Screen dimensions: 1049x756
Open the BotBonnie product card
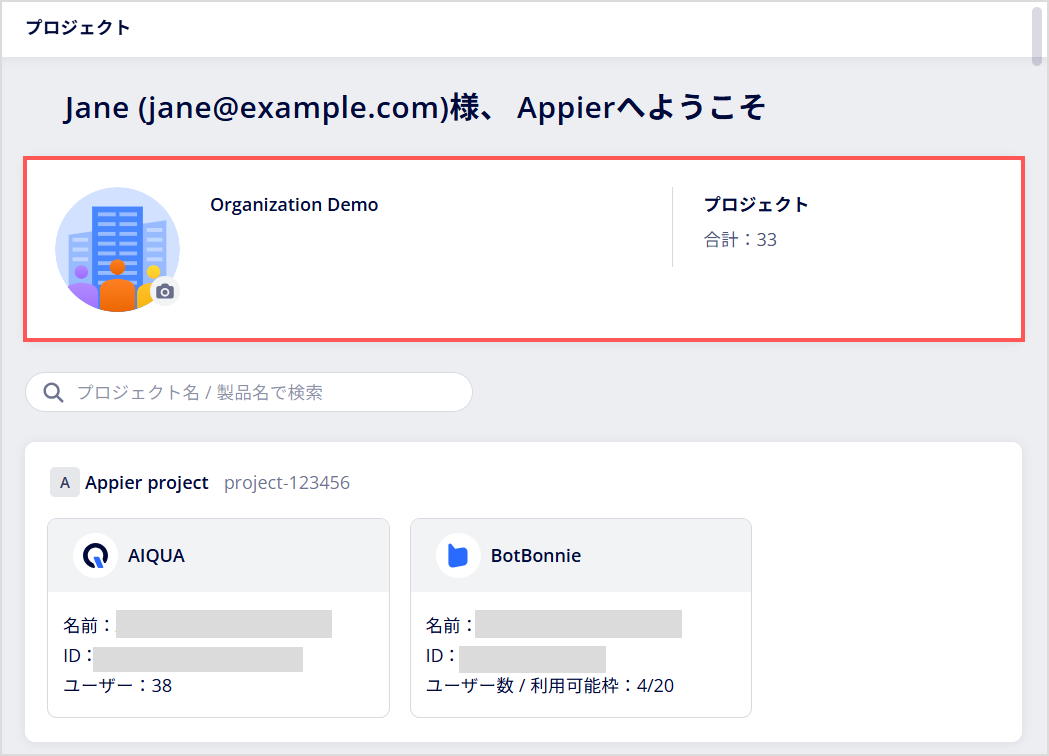coord(581,618)
